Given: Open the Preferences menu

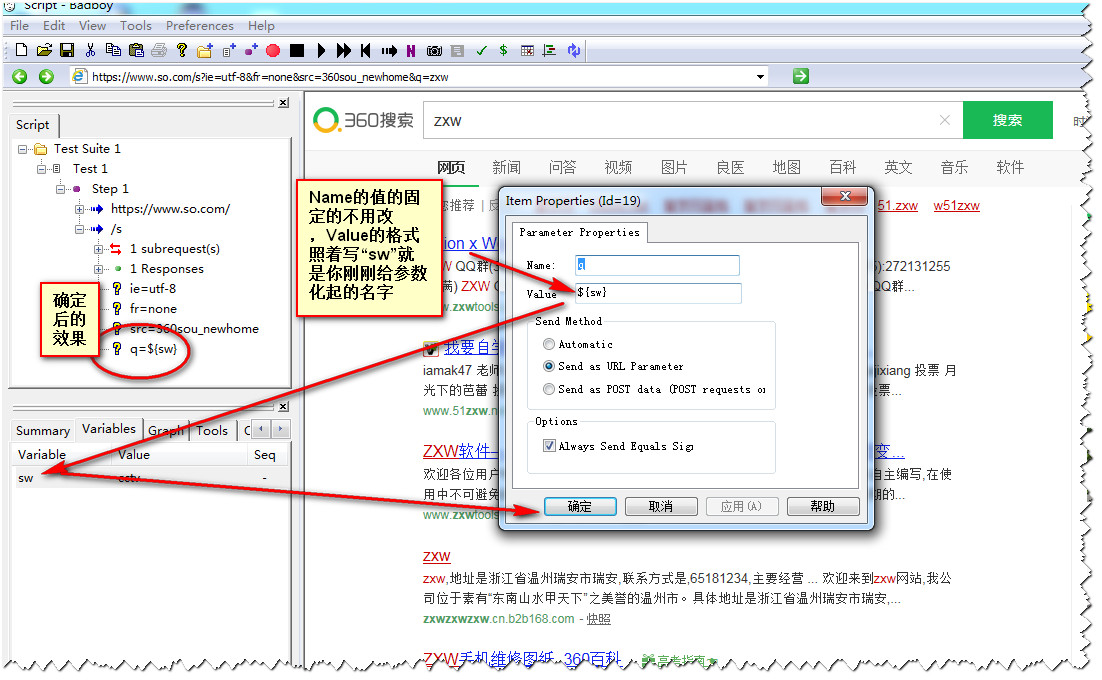Looking at the screenshot, I should point(200,25).
